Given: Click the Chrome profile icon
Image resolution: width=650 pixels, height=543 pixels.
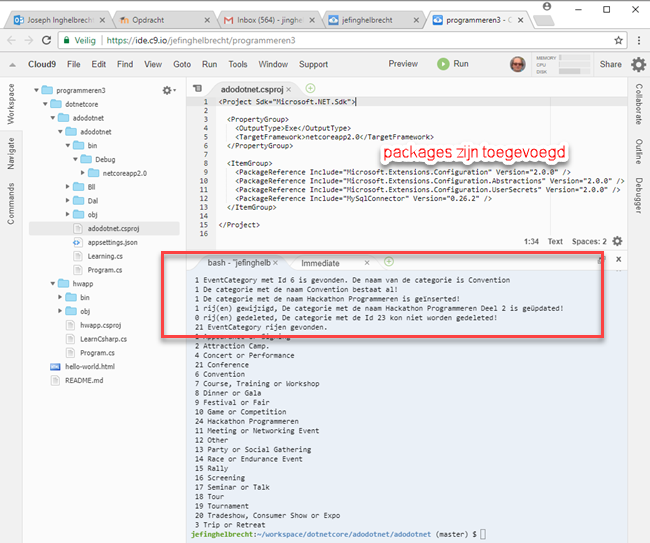Looking at the screenshot, I should point(547,7).
